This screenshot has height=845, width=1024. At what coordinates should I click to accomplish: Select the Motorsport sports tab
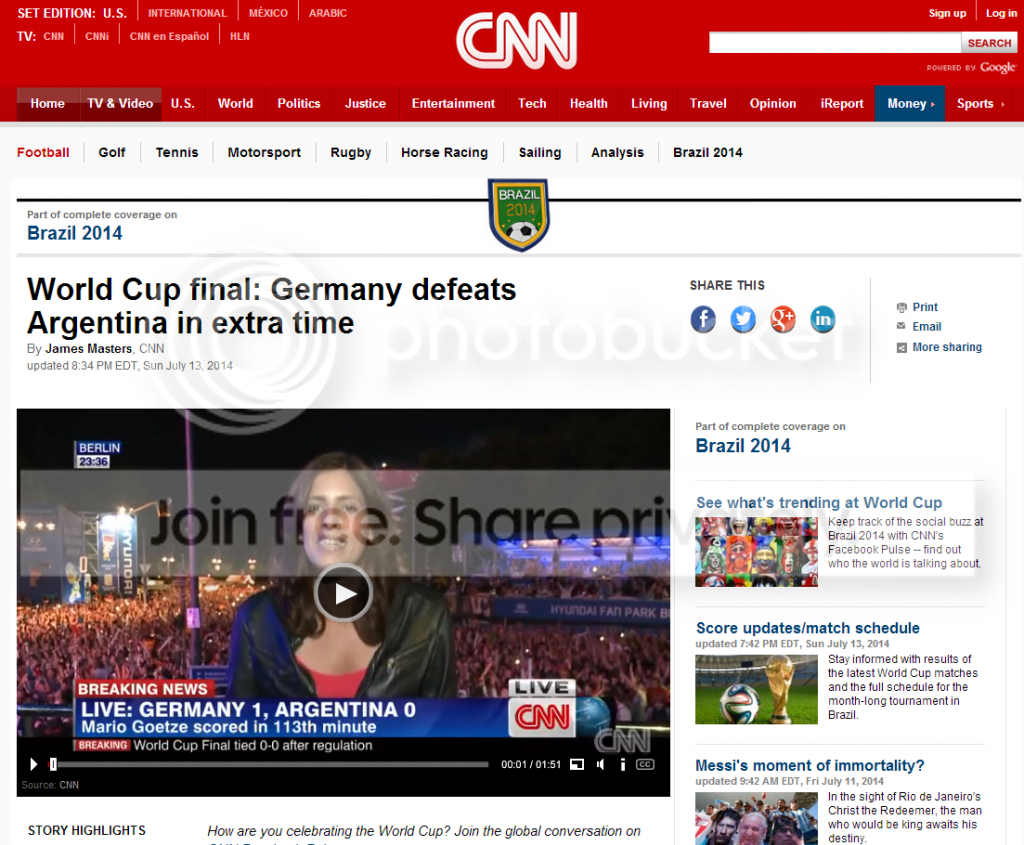pos(264,152)
